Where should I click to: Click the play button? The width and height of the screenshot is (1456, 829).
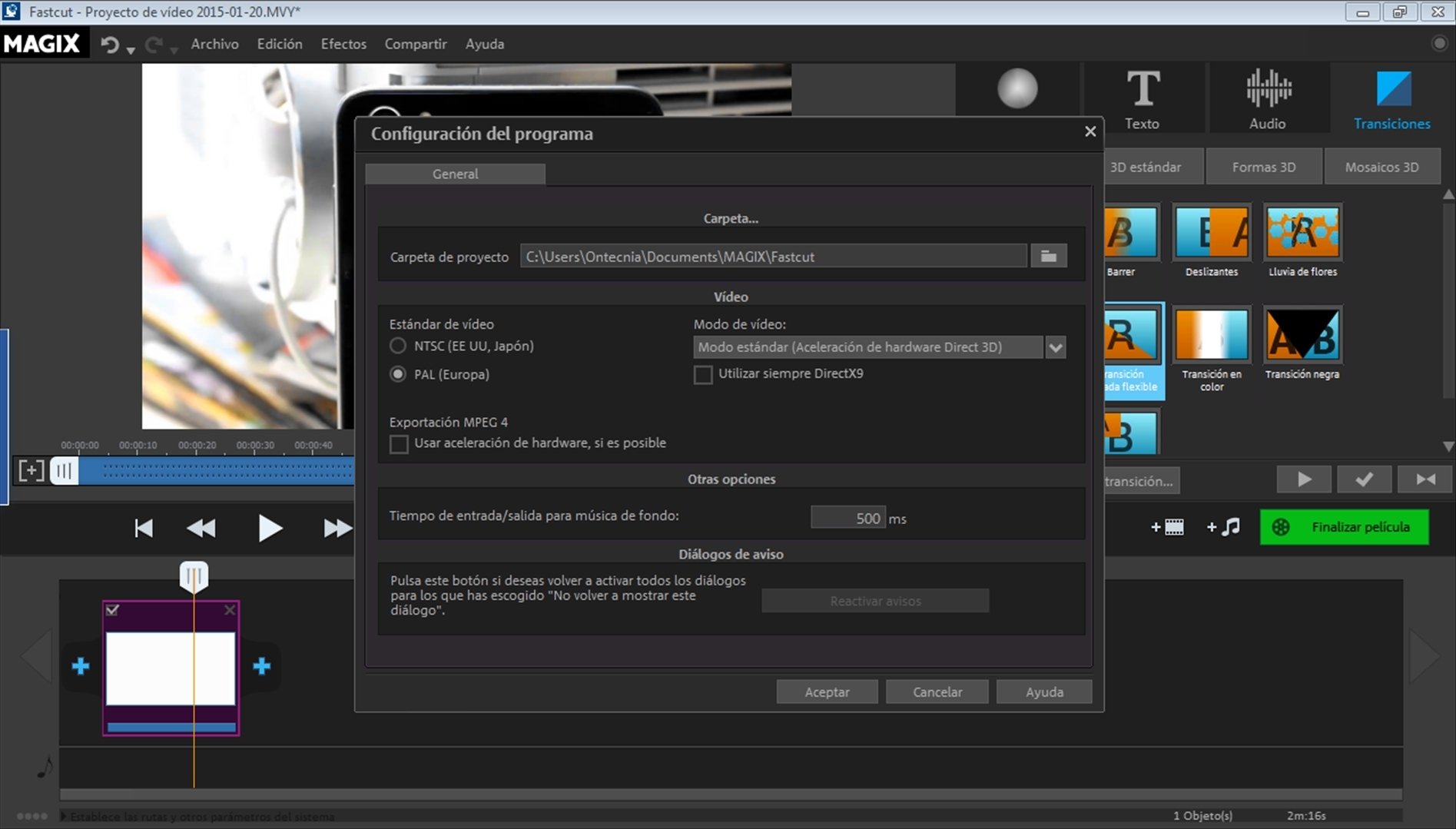pyautogui.click(x=270, y=528)
